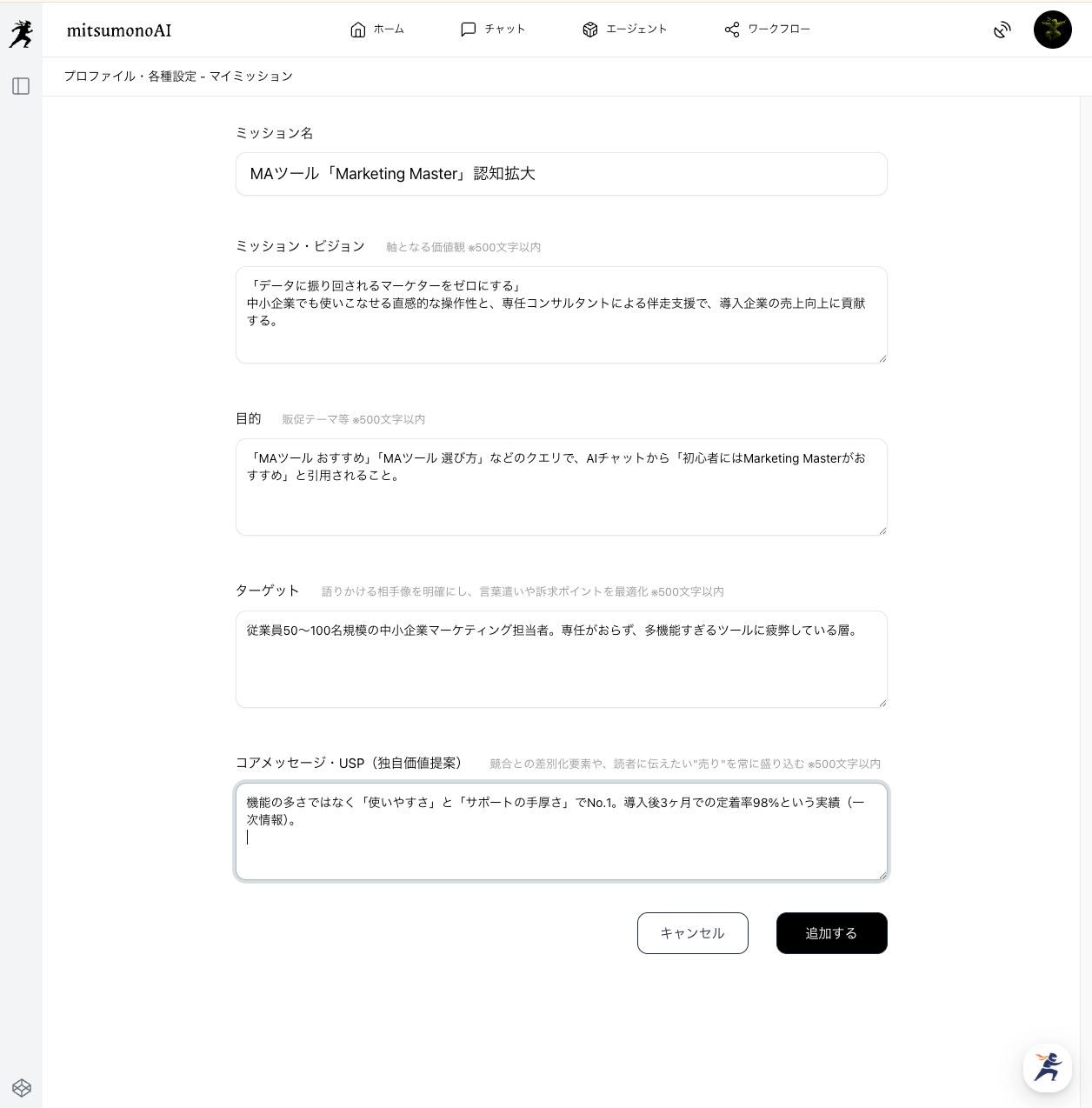Click the chat bubble icon

pos(468,30)
